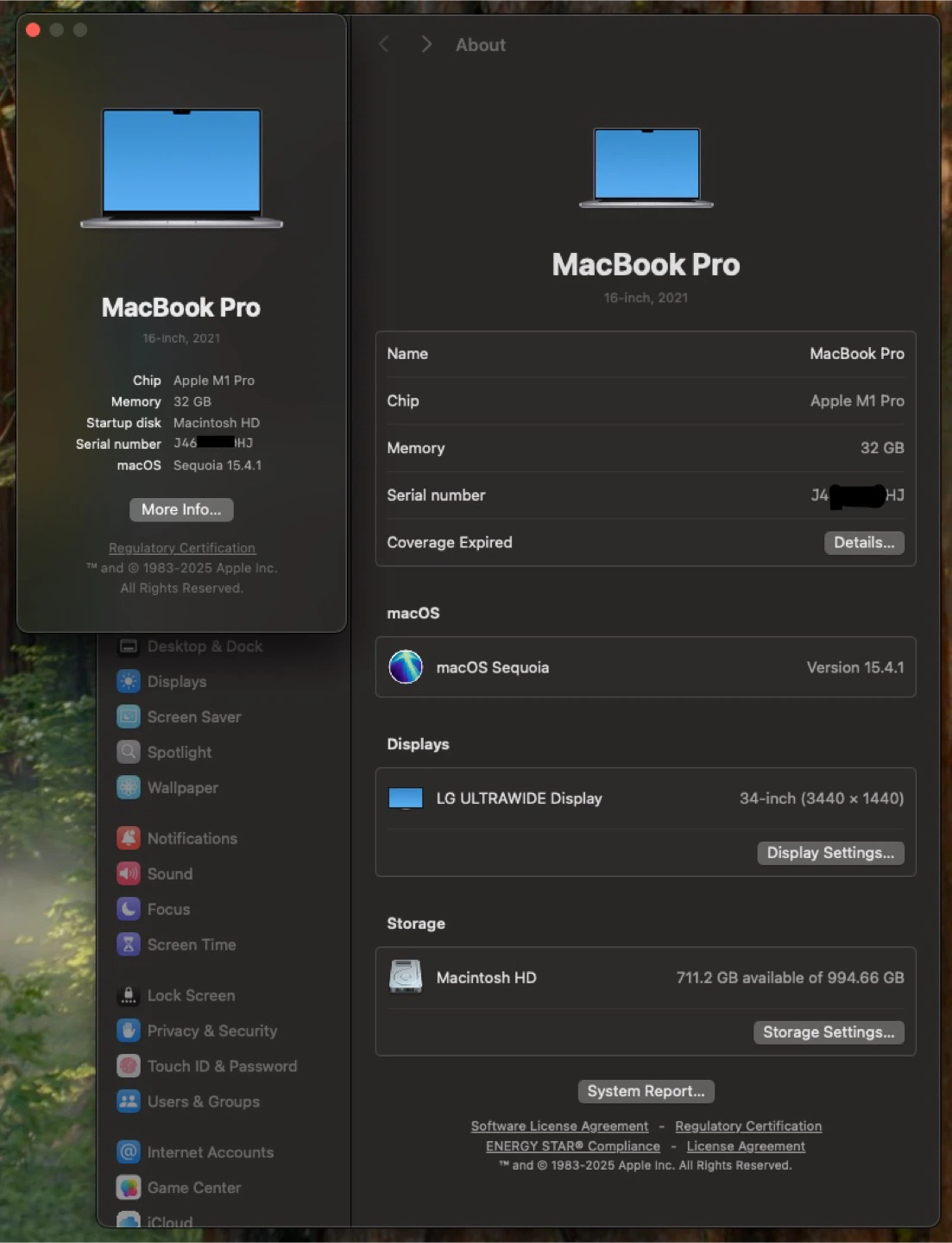Open the Internet Accounts @ icon
This screenshot has height=1243, width=952.
point(129,1152)
